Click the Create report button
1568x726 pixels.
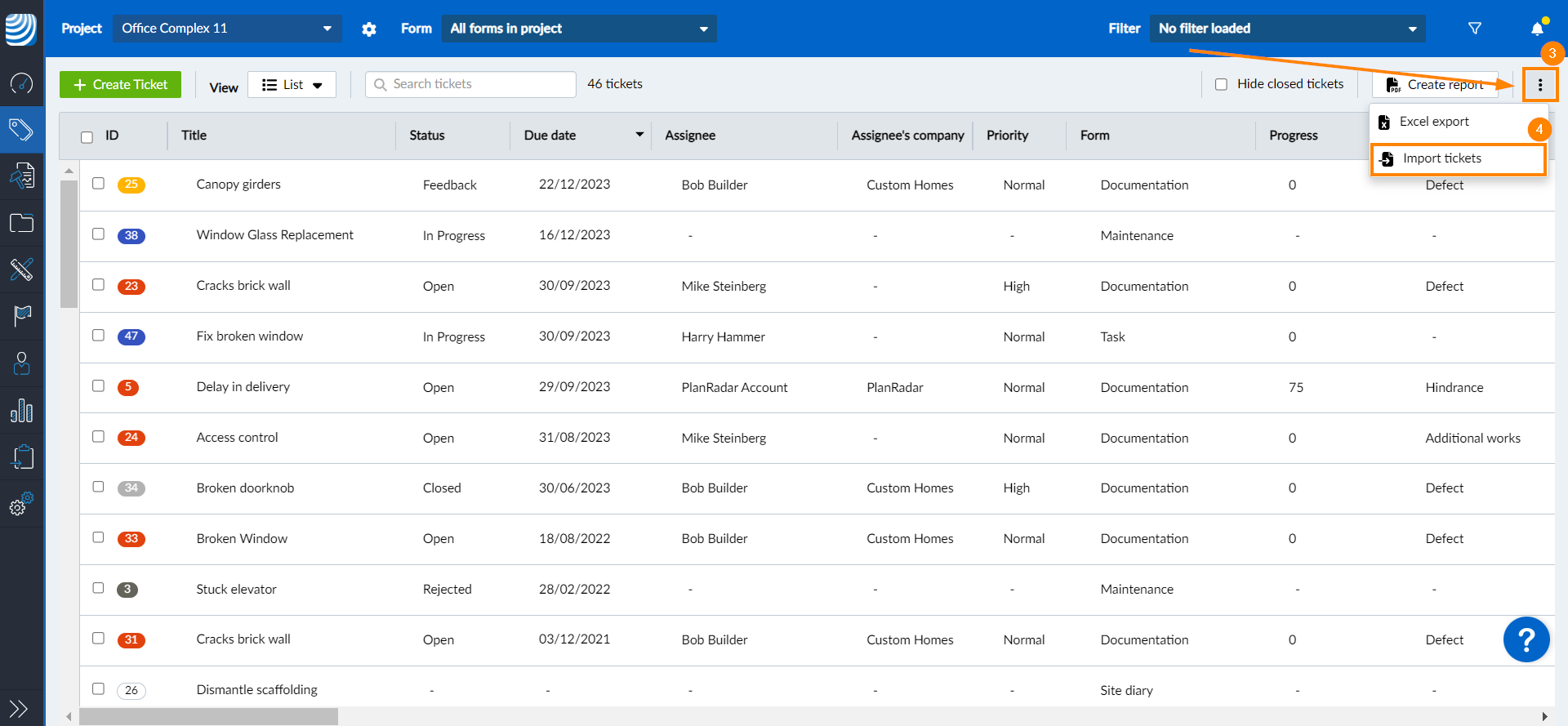(1435, 85)
